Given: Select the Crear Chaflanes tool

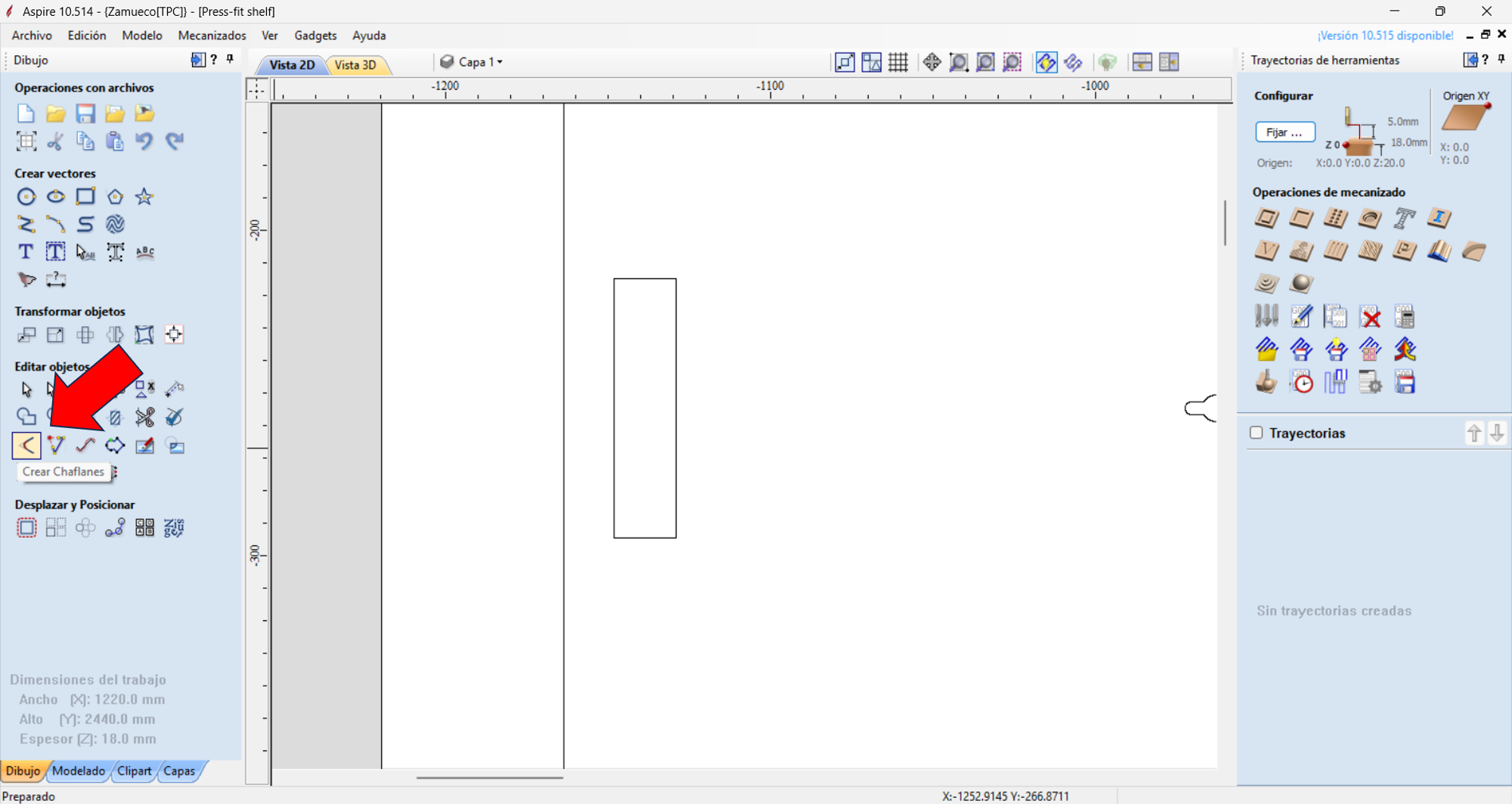Looking at the screenshot, I should 26,445.
